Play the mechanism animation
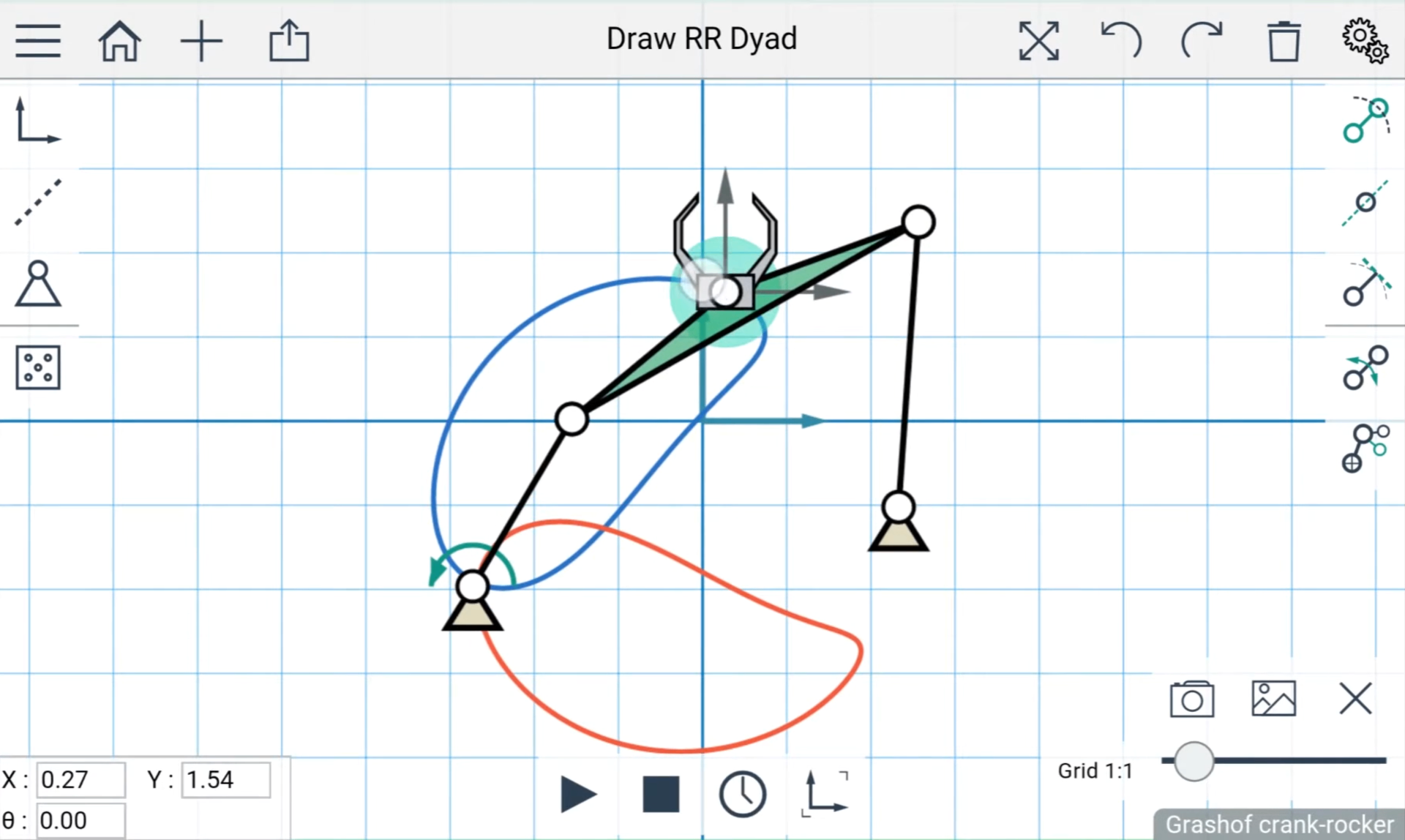Image resolution: width=1405 pixels, height=840 pixels. pyautogui.click(x=578, y=794)
